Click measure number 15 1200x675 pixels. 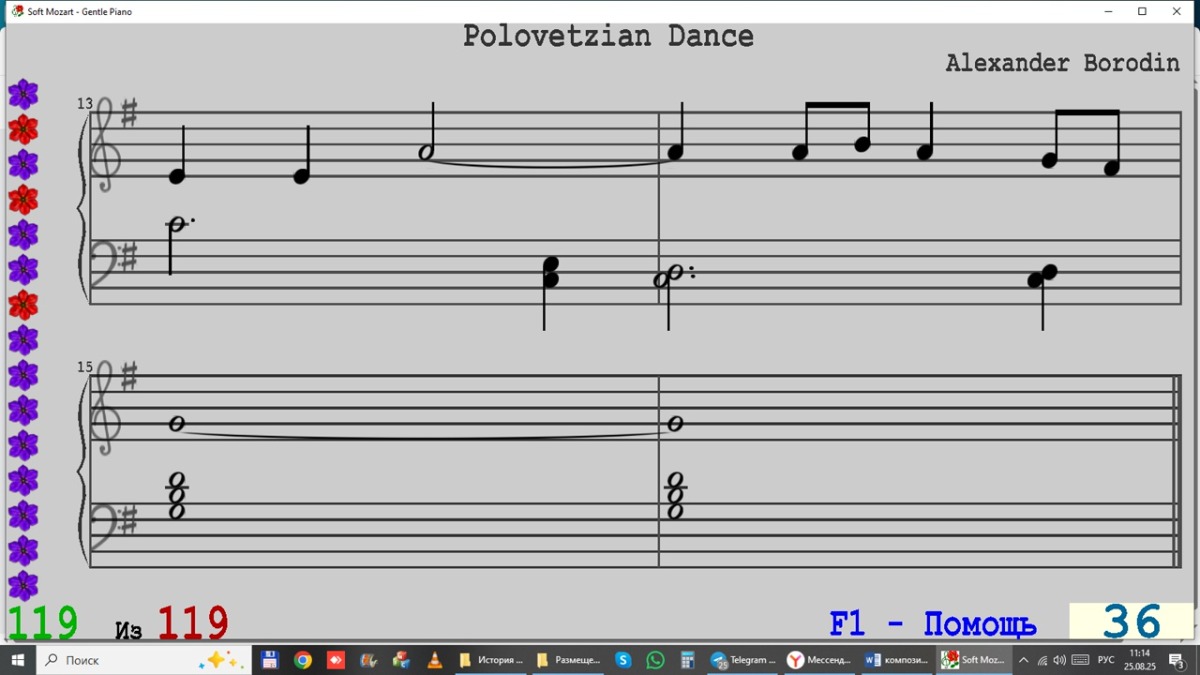click(x=84, y=367)
